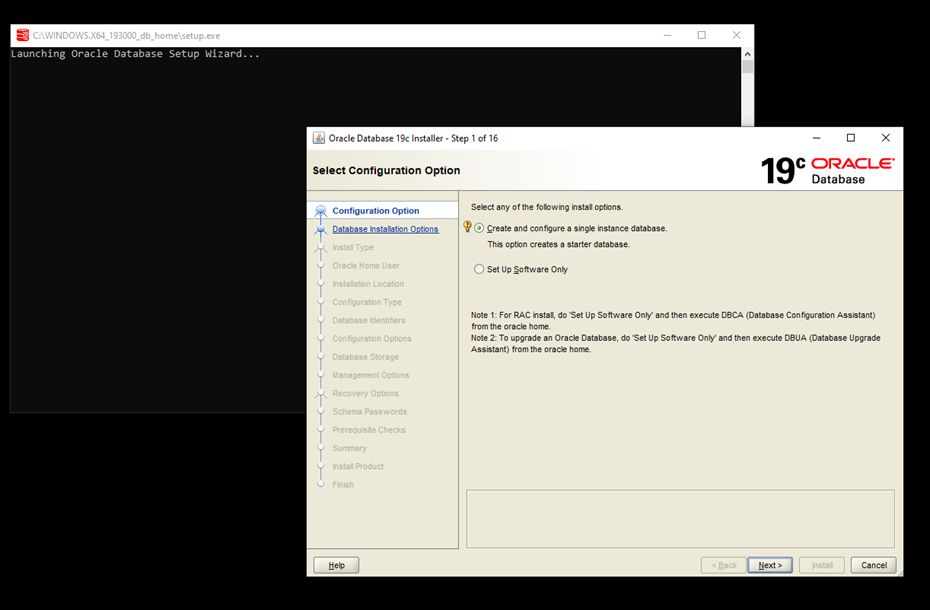Screen dimensions: 930x610
Task: Click the Java icon in the Oracle Installer title bar
Action: (319, 138)
